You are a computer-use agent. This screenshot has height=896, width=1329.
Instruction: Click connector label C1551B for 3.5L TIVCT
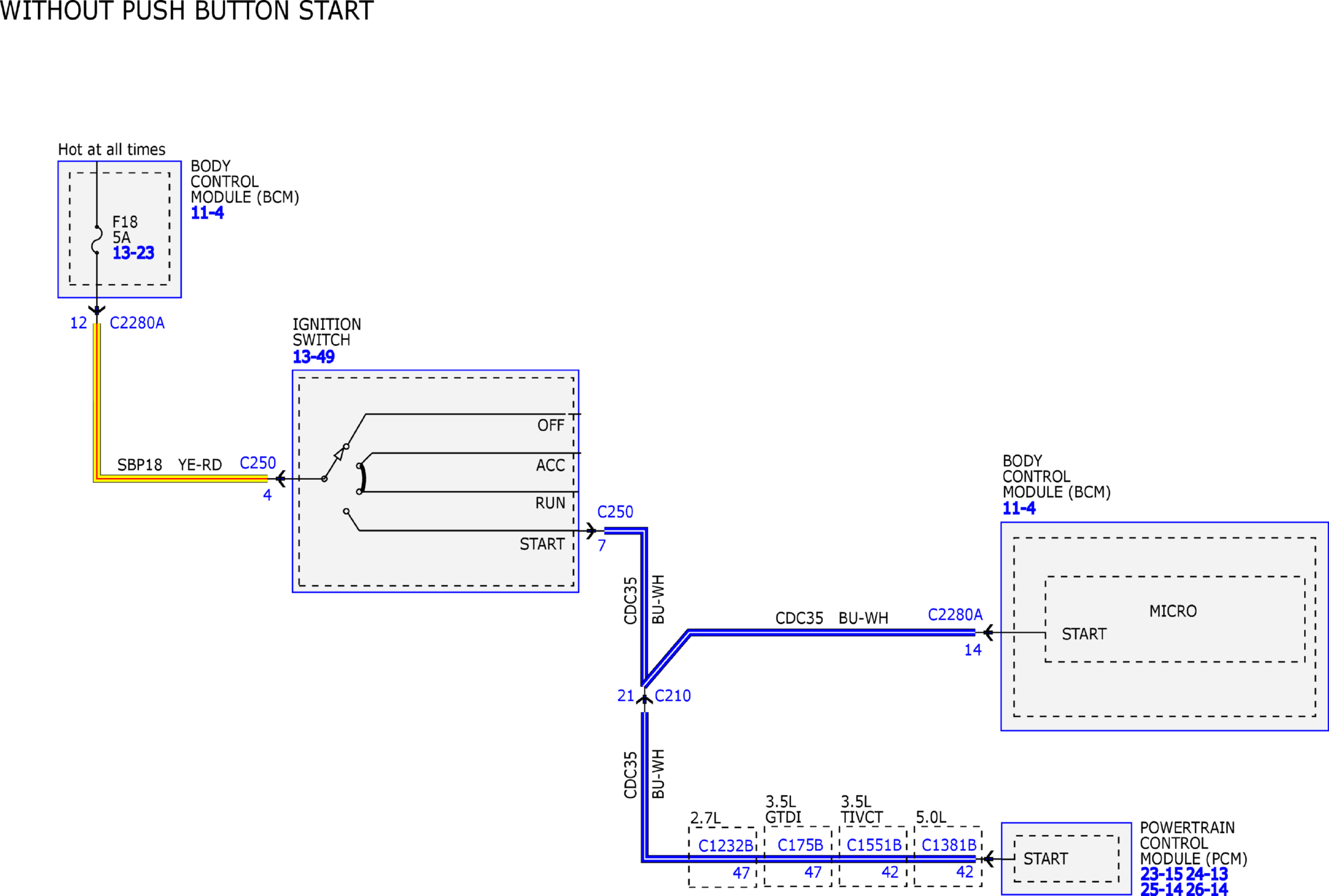point(874,845)
